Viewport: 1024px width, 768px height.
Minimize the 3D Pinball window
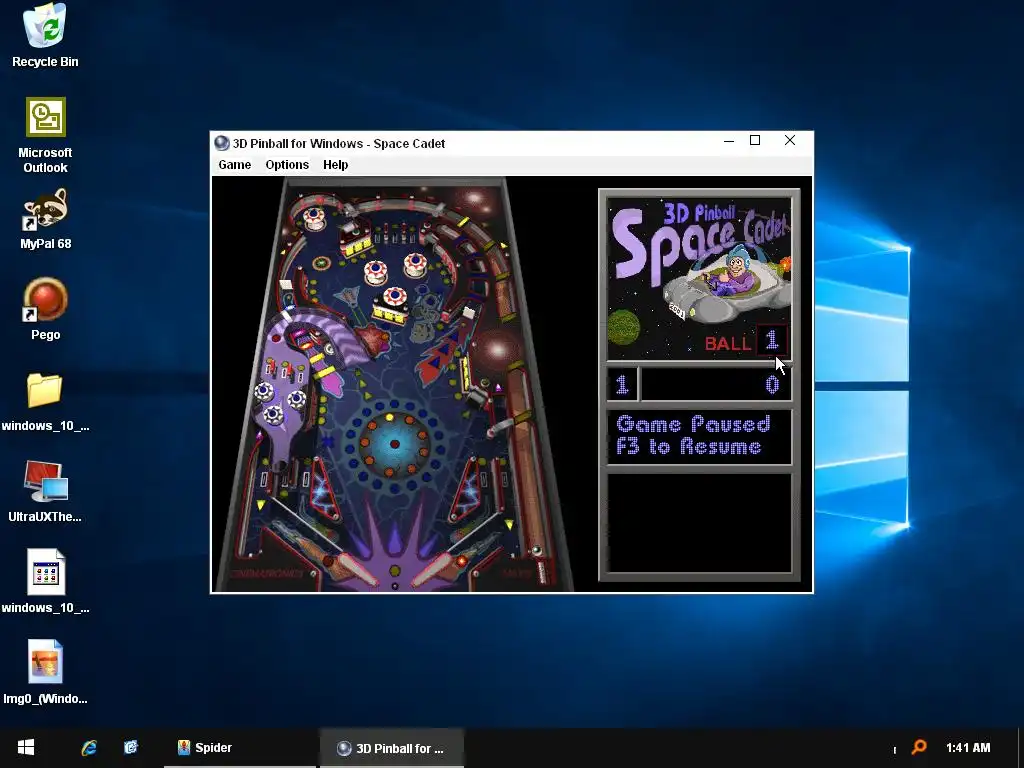[x=729, y=141]
